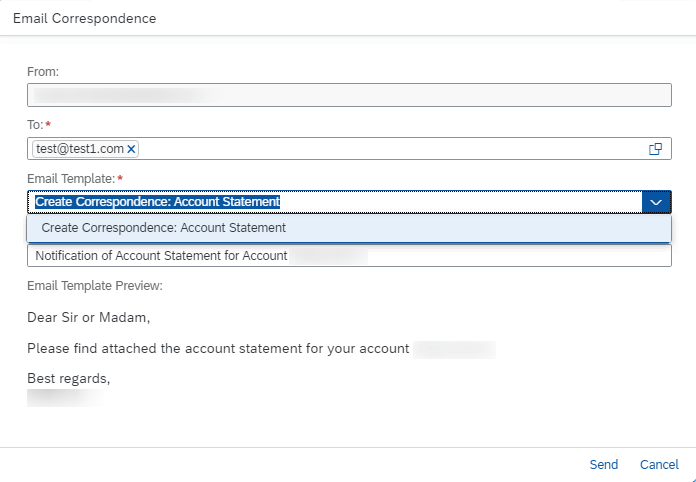Click the Please find attached preview sentence
This screenshot has width=696, height=482.
pos(218,349)
